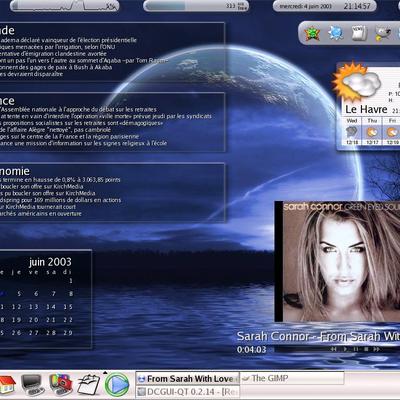400x400 pixels.
Task: Open headline about gages de paix à Bush à Akaba
Action: (x=56, y=67)
